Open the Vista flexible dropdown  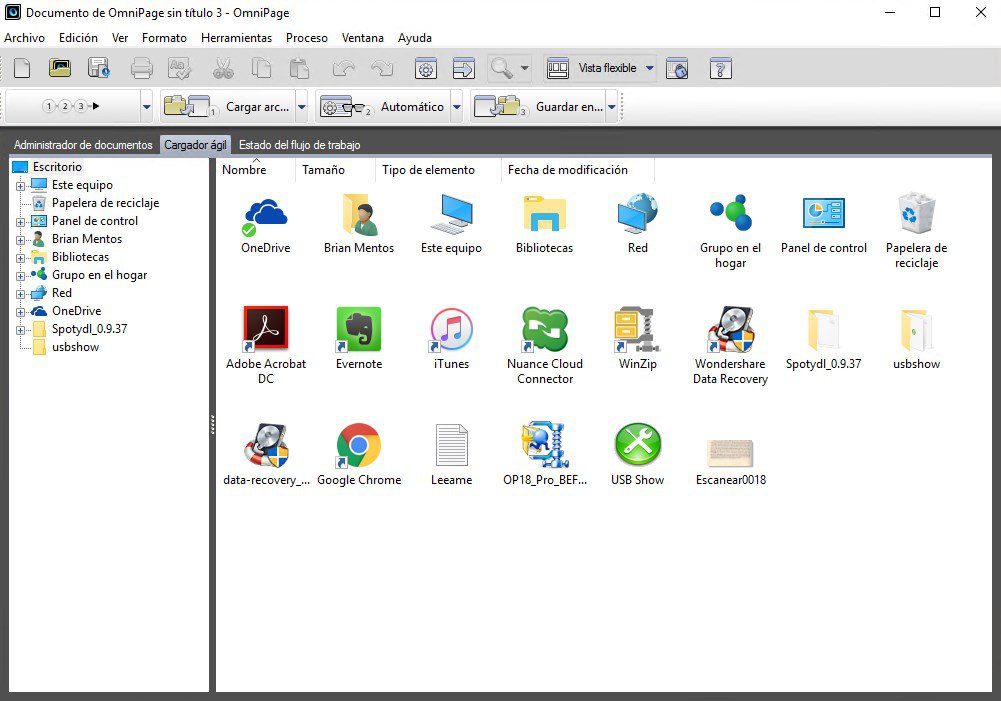[648, 68]
